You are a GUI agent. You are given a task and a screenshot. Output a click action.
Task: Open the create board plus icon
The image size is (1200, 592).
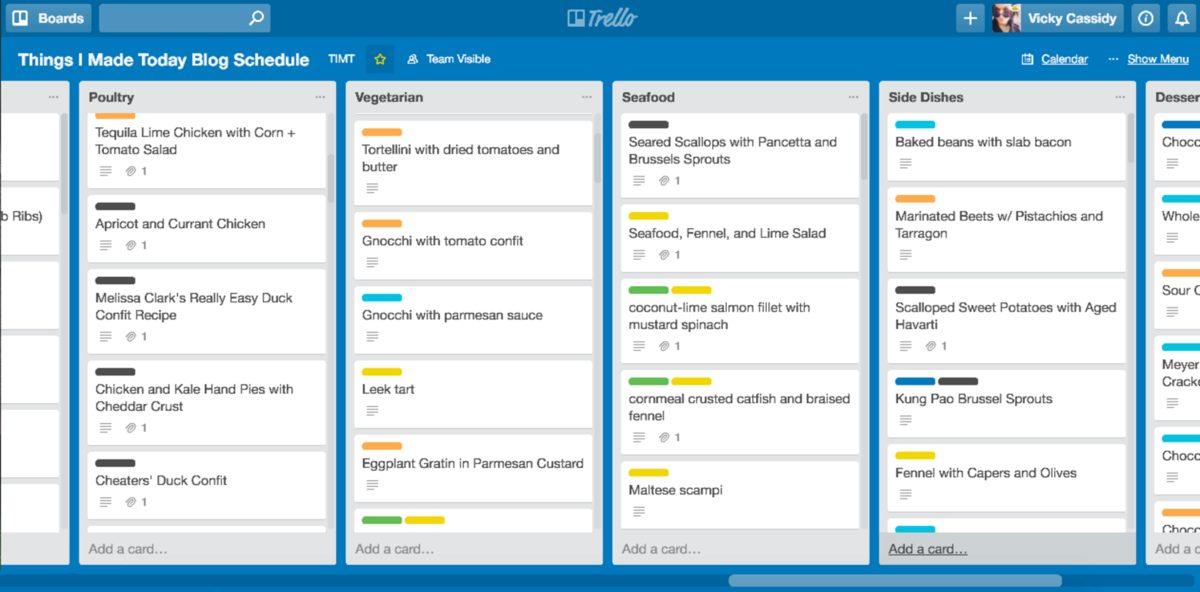click(968, 17)
